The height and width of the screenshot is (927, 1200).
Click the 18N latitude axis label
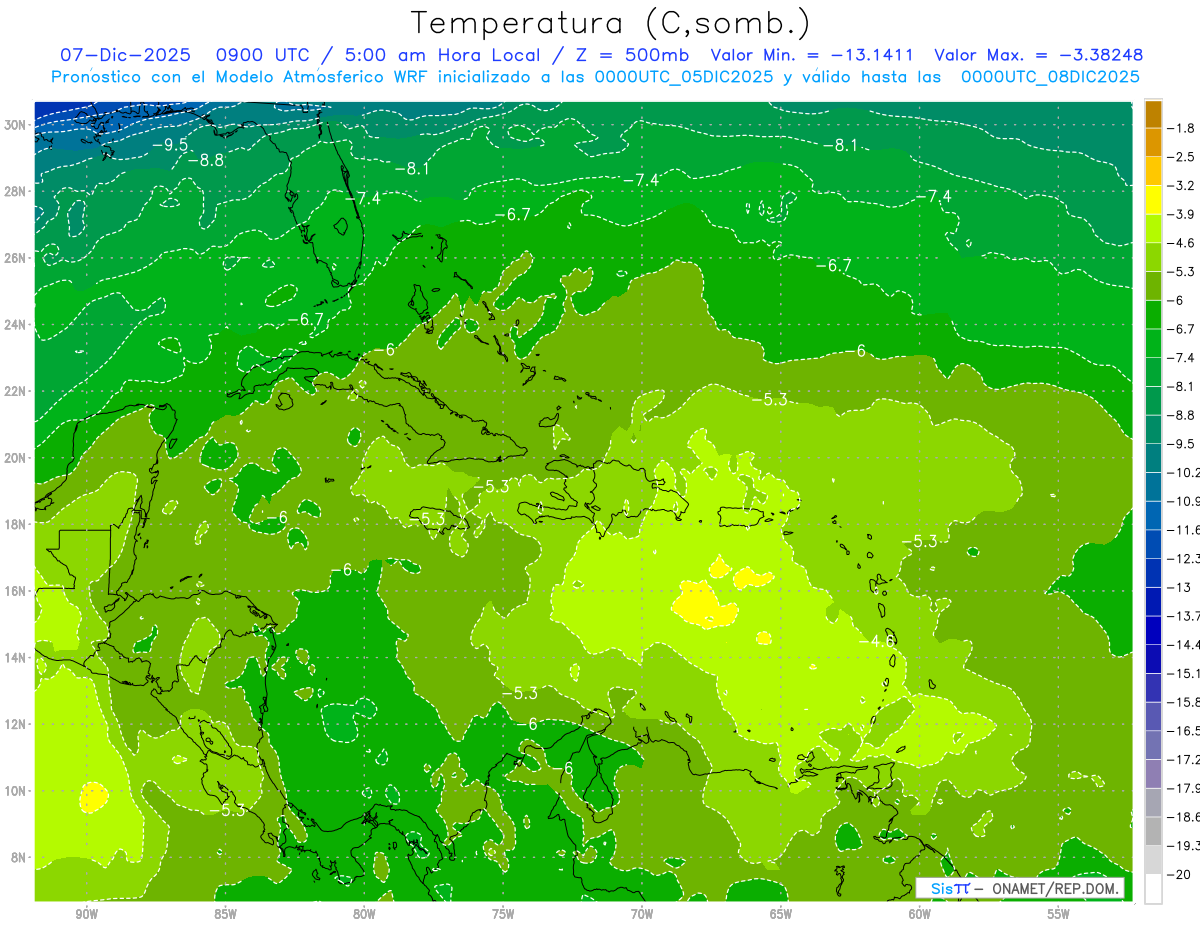point(15,524)
